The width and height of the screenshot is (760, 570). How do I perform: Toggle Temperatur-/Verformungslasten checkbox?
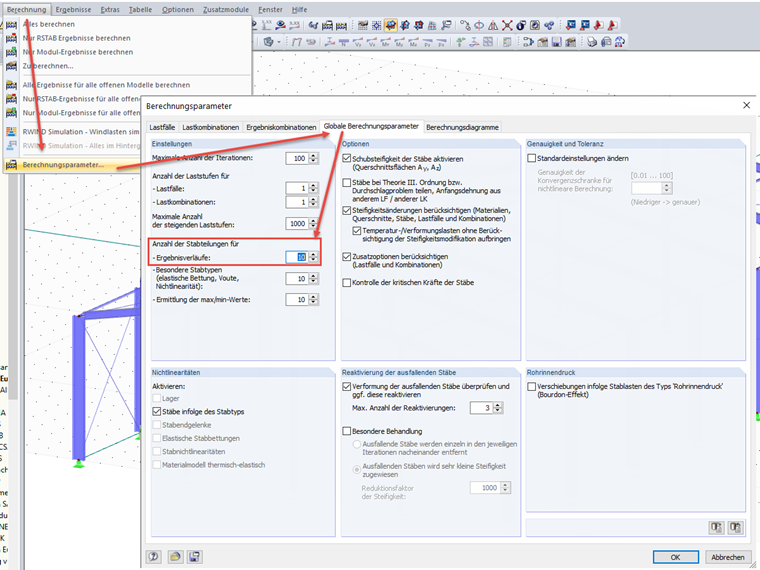coord(357,231)
